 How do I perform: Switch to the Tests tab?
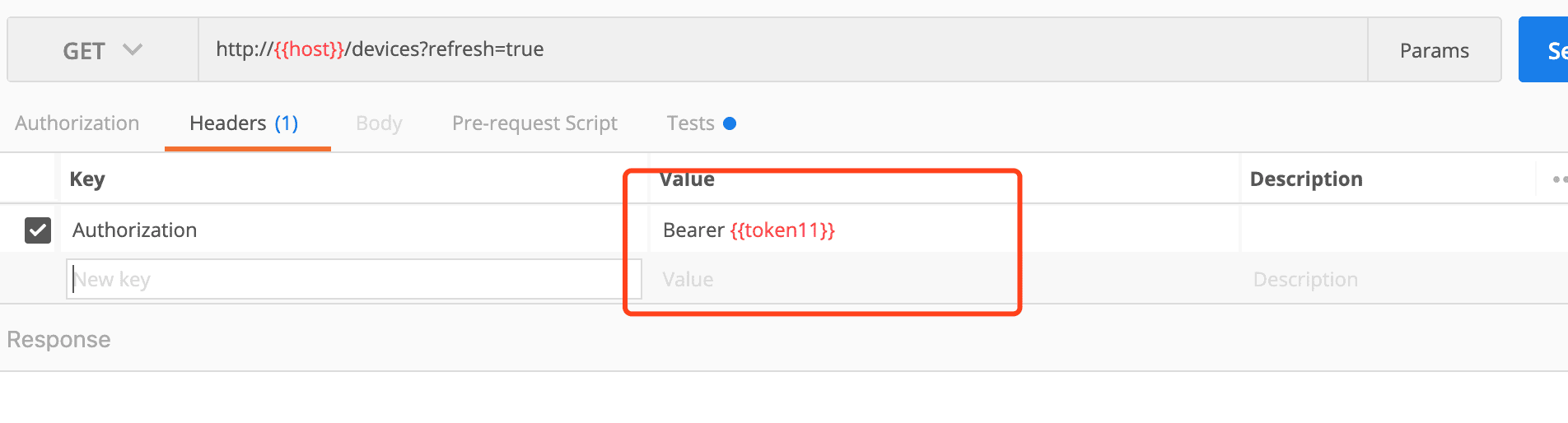701,123
